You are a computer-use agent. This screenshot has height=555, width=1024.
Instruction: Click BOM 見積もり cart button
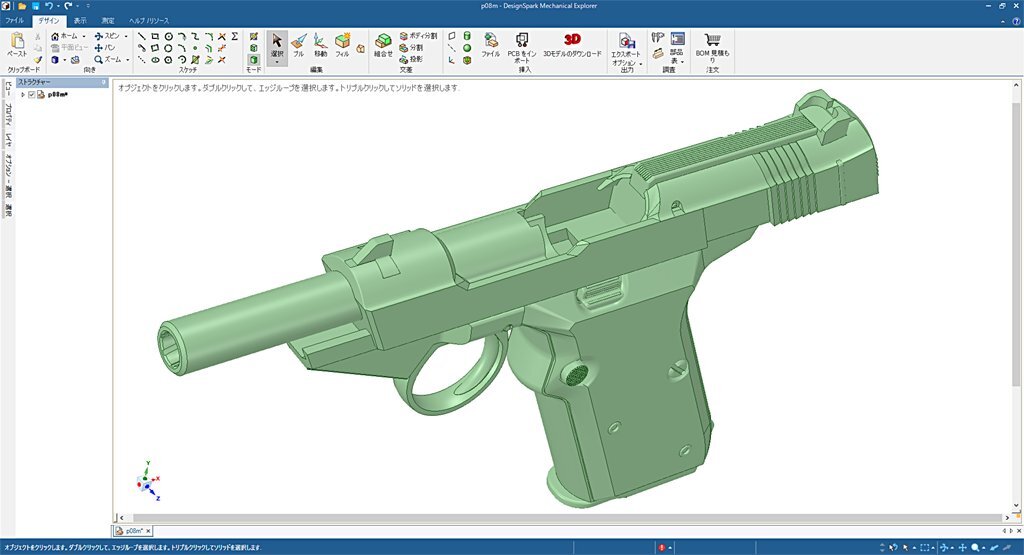coord(712,47)
